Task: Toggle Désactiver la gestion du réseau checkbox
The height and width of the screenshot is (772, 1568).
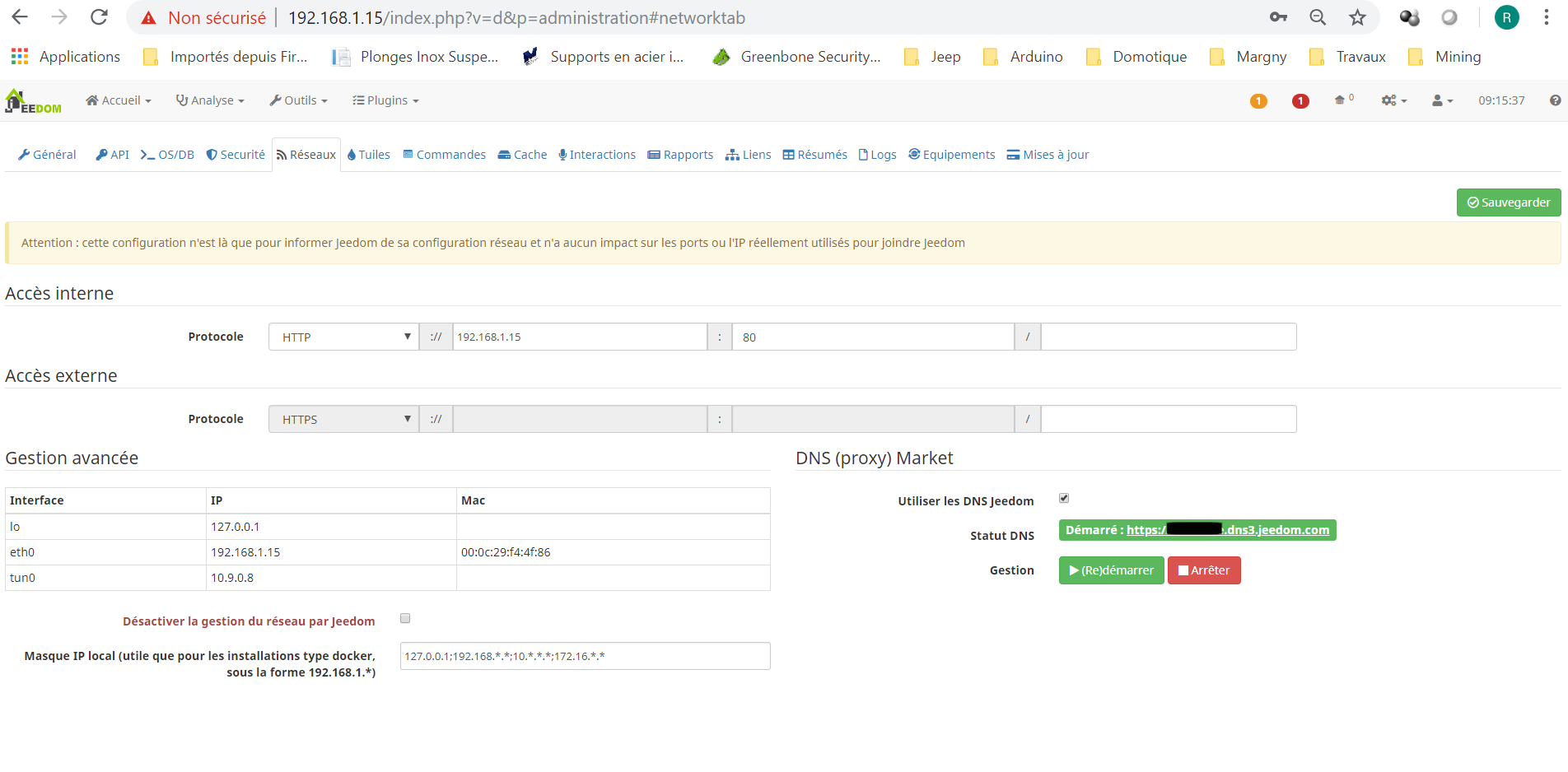Action: 405,618
